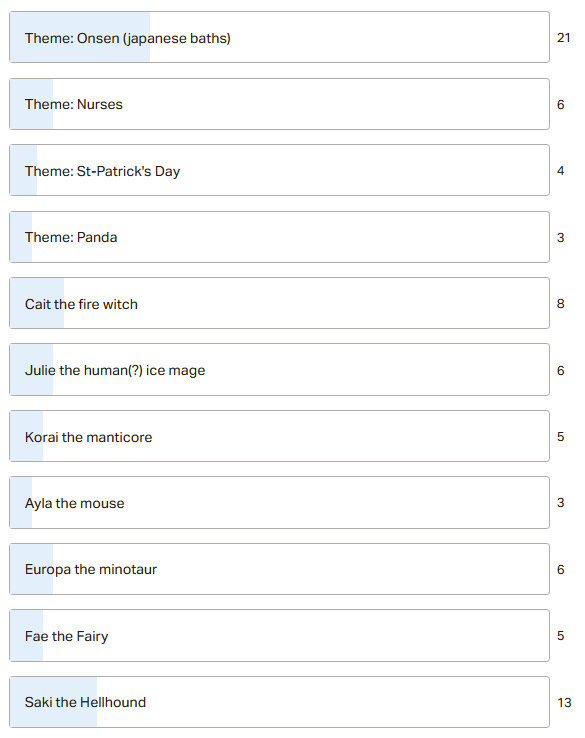Click the 5 count beside Fae the Fairy
The image size is (585, 738).
[x=561, y=636]
